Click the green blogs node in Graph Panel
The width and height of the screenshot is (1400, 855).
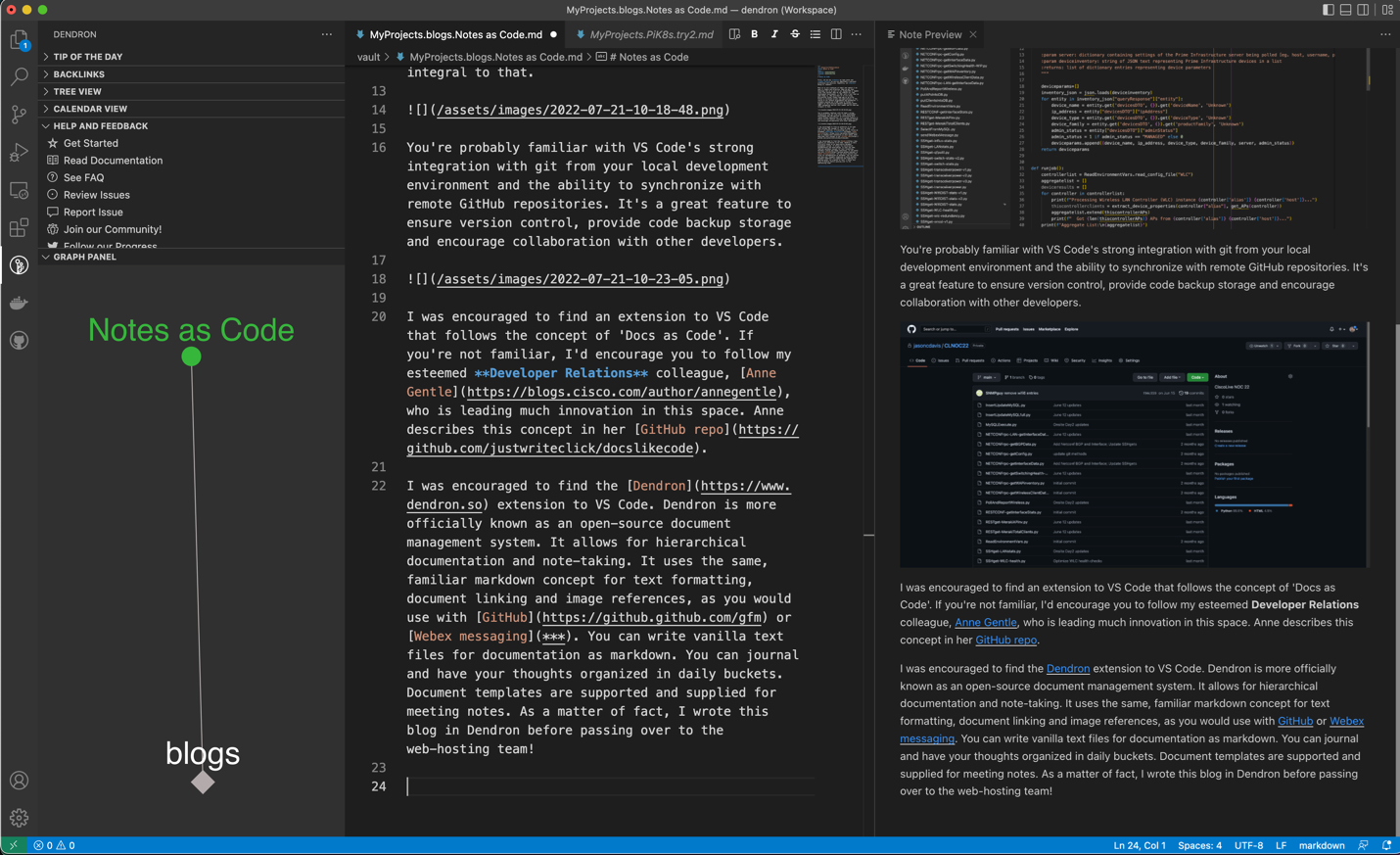191,357
